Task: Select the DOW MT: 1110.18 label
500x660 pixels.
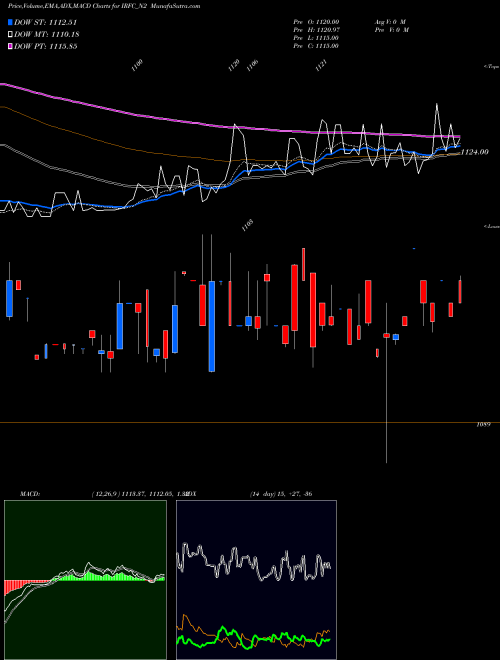Action: click(x=47, y=35)
